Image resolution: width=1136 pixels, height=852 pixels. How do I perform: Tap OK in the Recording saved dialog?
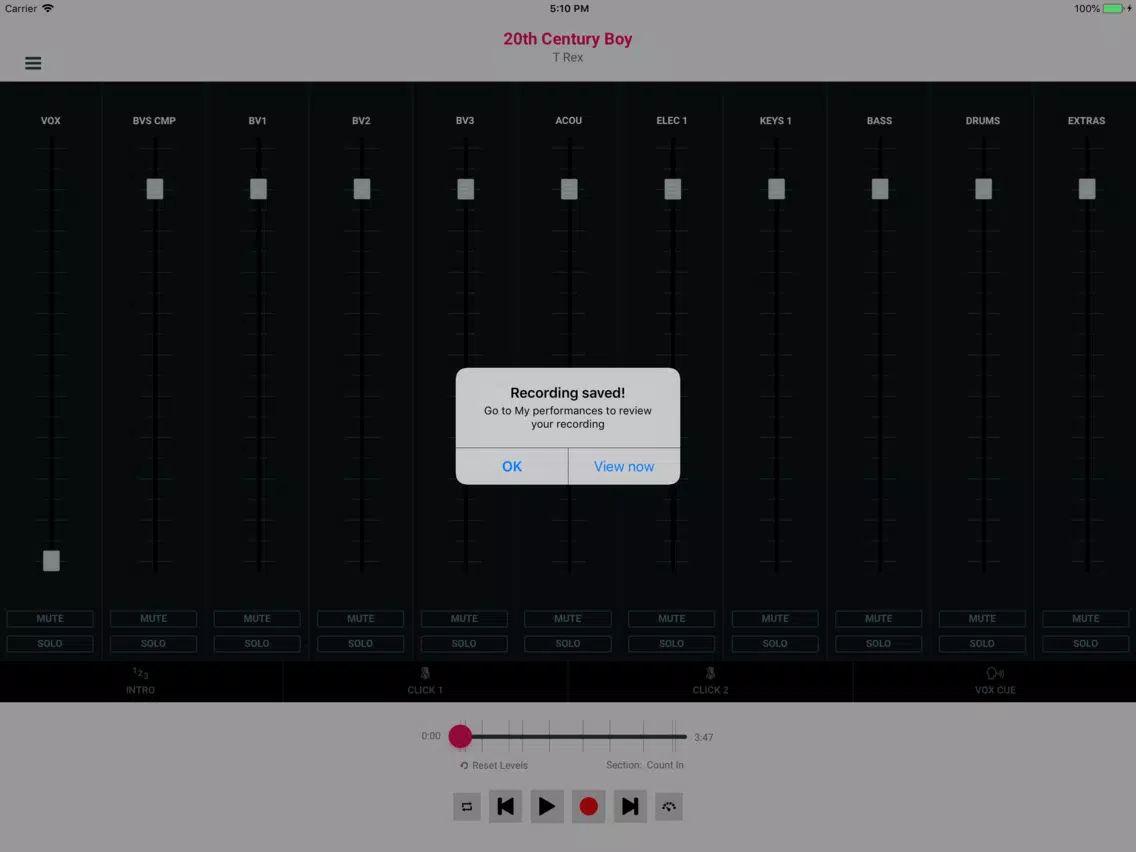[x=511, y=466]
